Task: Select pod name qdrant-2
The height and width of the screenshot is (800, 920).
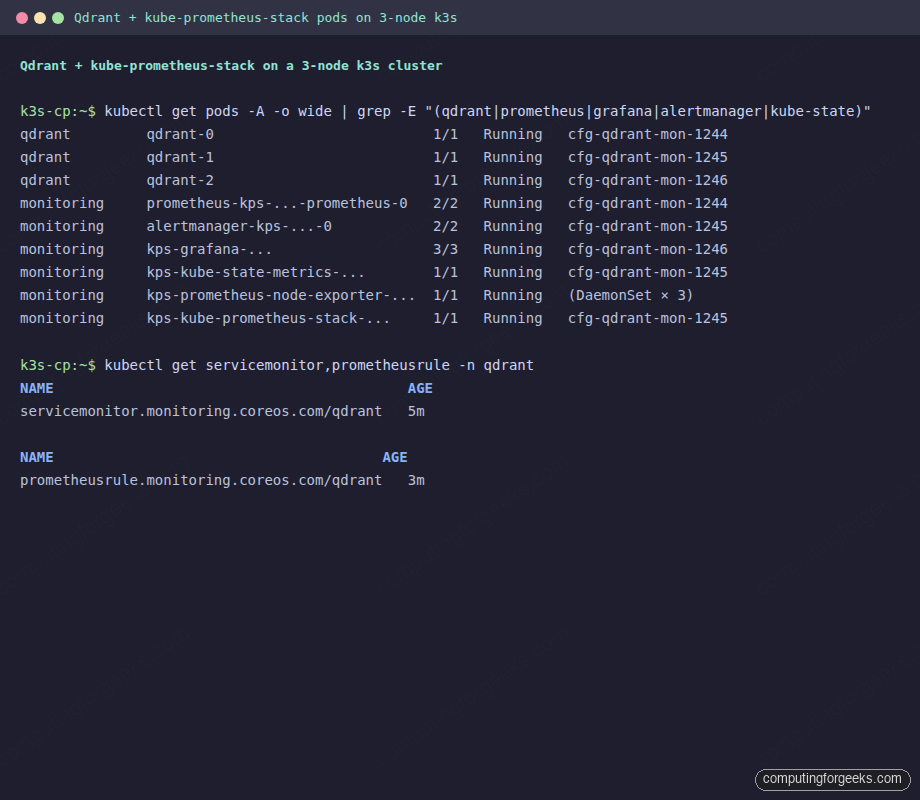Action: pyautogui.click(x=180, y=180)
